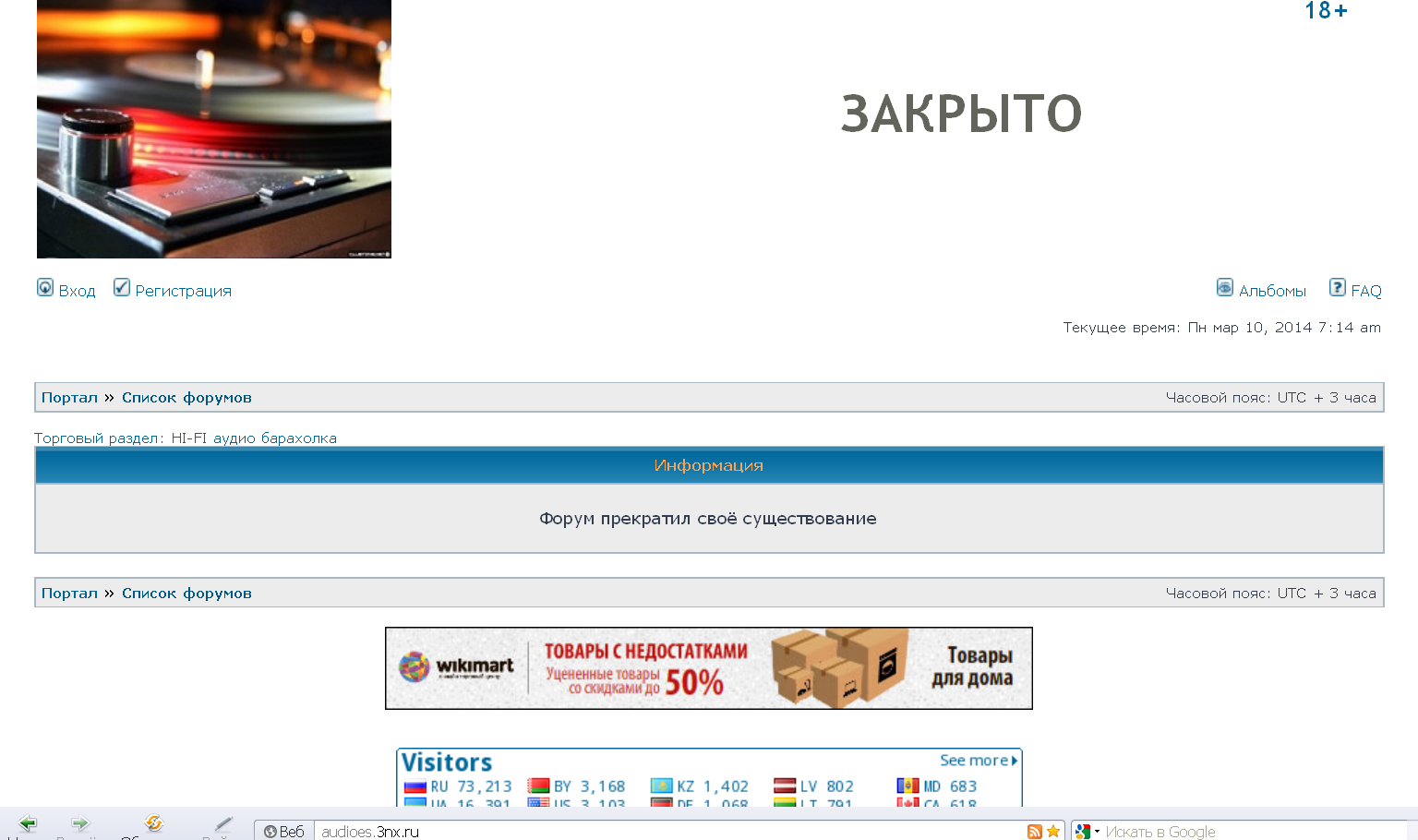Open Список форумов in the bottom breadcrumb
Viewport: 1418px width, 840px height.
click(186, 594)
